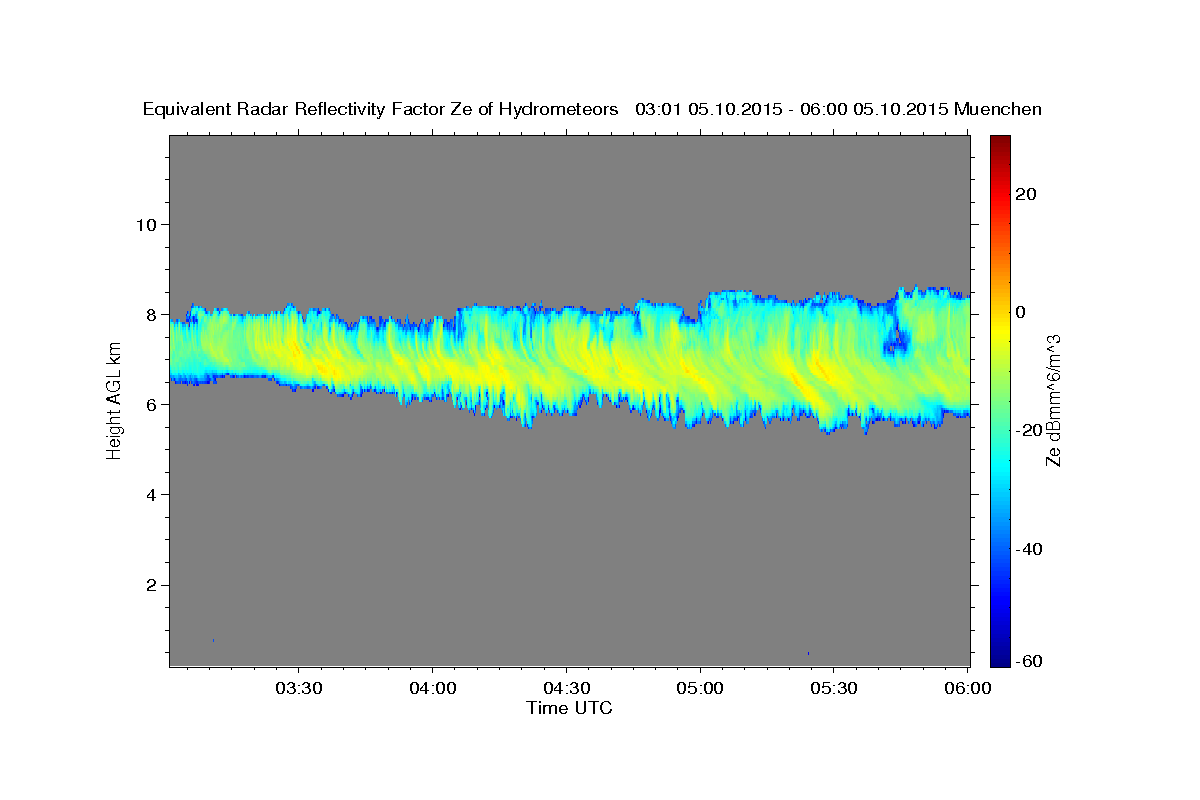Click the plot title mentioning Muenchen
Viewport: 1200px width, 800px height.
tap(592, 109)
